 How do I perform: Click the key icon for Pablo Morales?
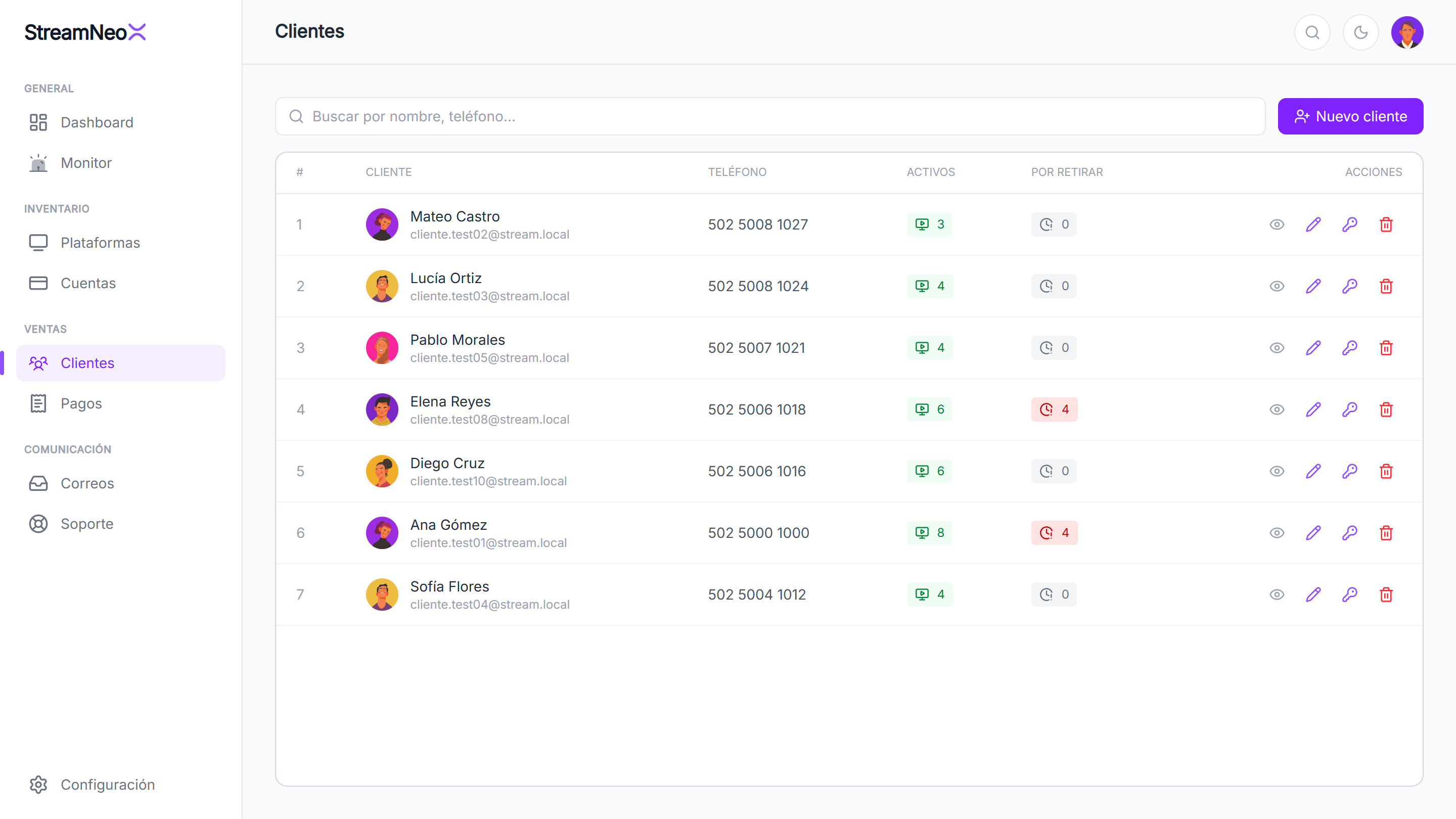(x=1350, y=348)
